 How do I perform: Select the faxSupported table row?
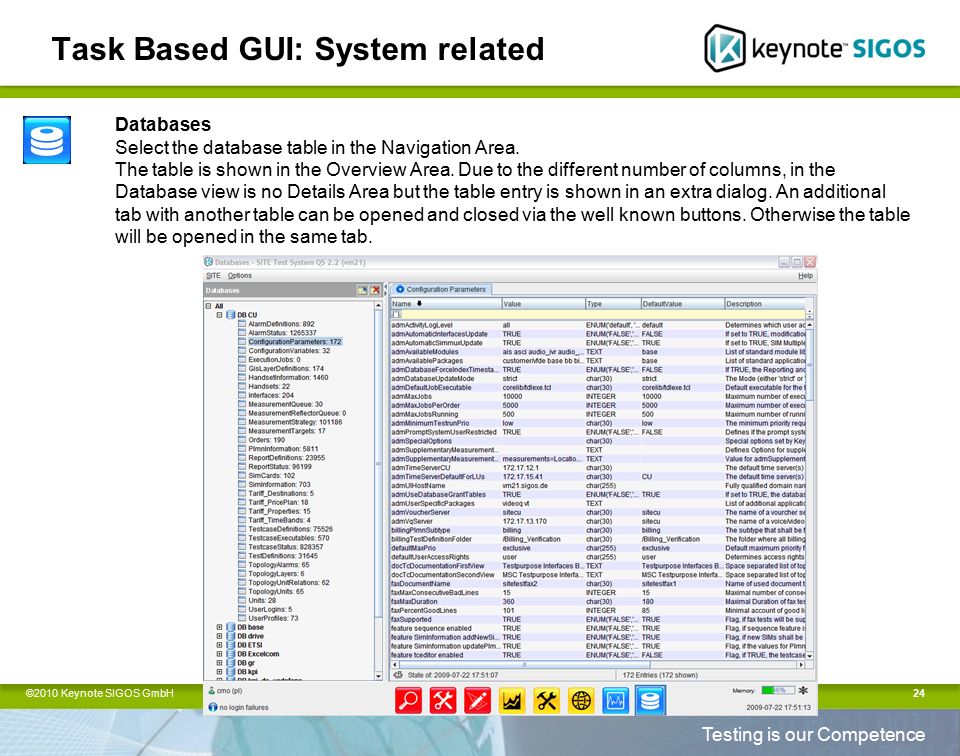598,619
